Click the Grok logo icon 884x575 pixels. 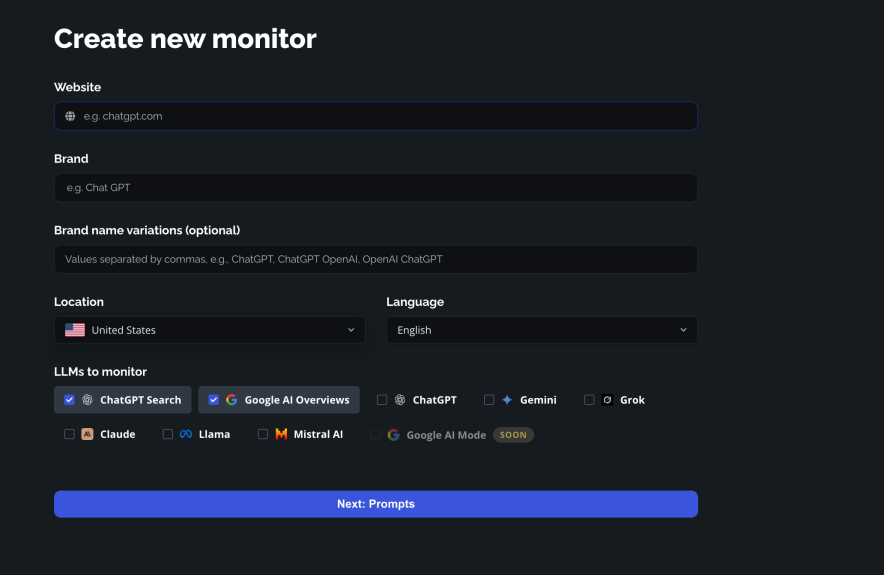607,400
